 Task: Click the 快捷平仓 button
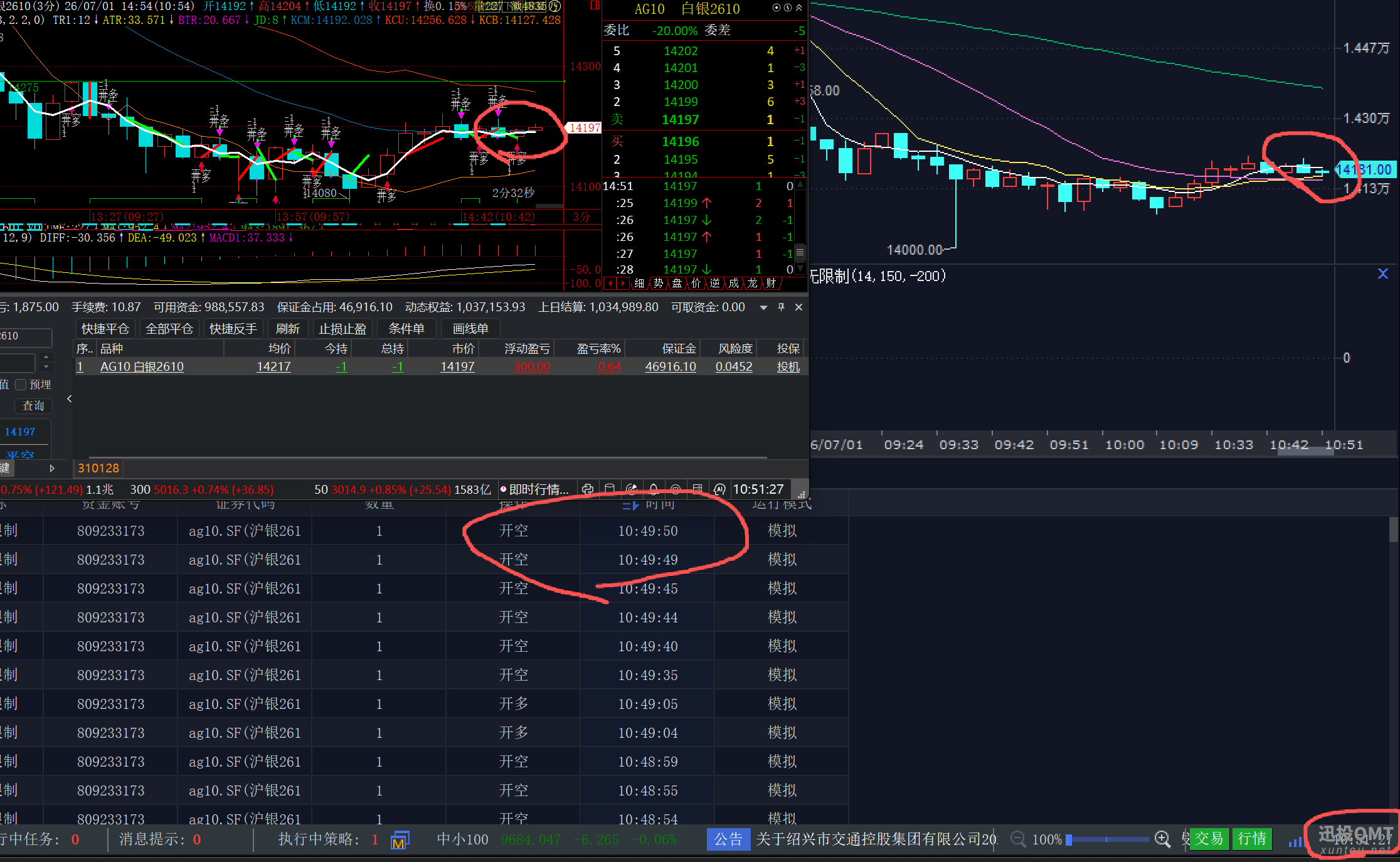105,329
